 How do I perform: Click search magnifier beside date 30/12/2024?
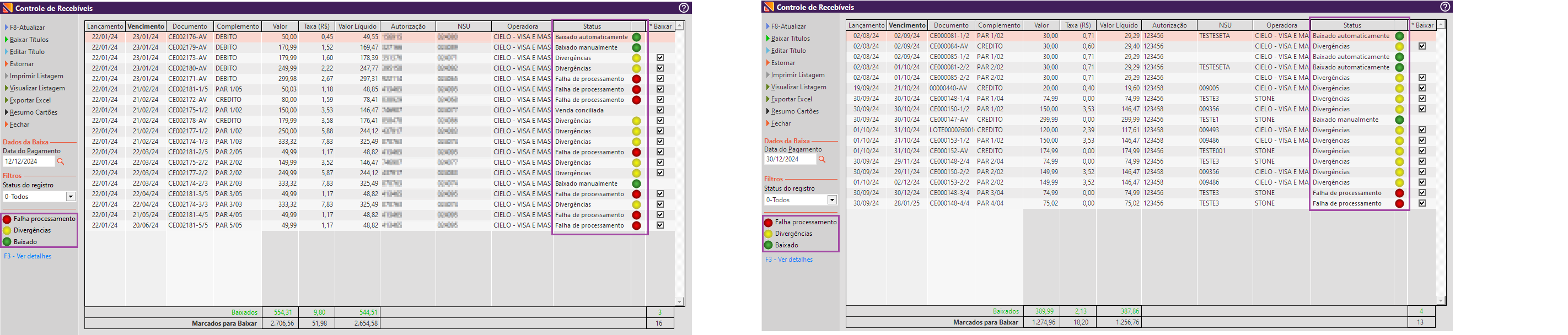click(821, 159)
